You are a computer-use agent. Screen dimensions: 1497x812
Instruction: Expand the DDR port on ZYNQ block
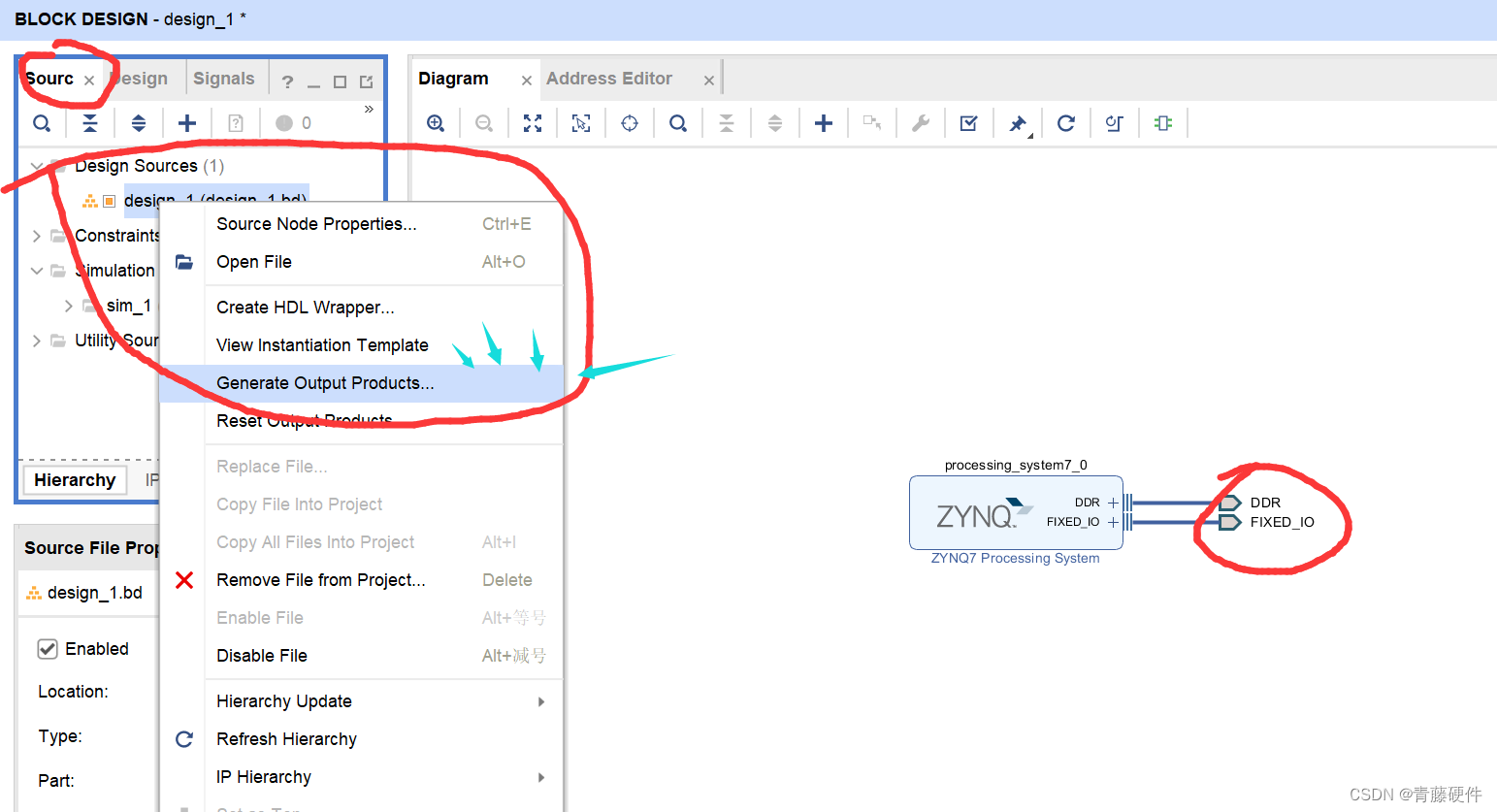(1114, 503)
